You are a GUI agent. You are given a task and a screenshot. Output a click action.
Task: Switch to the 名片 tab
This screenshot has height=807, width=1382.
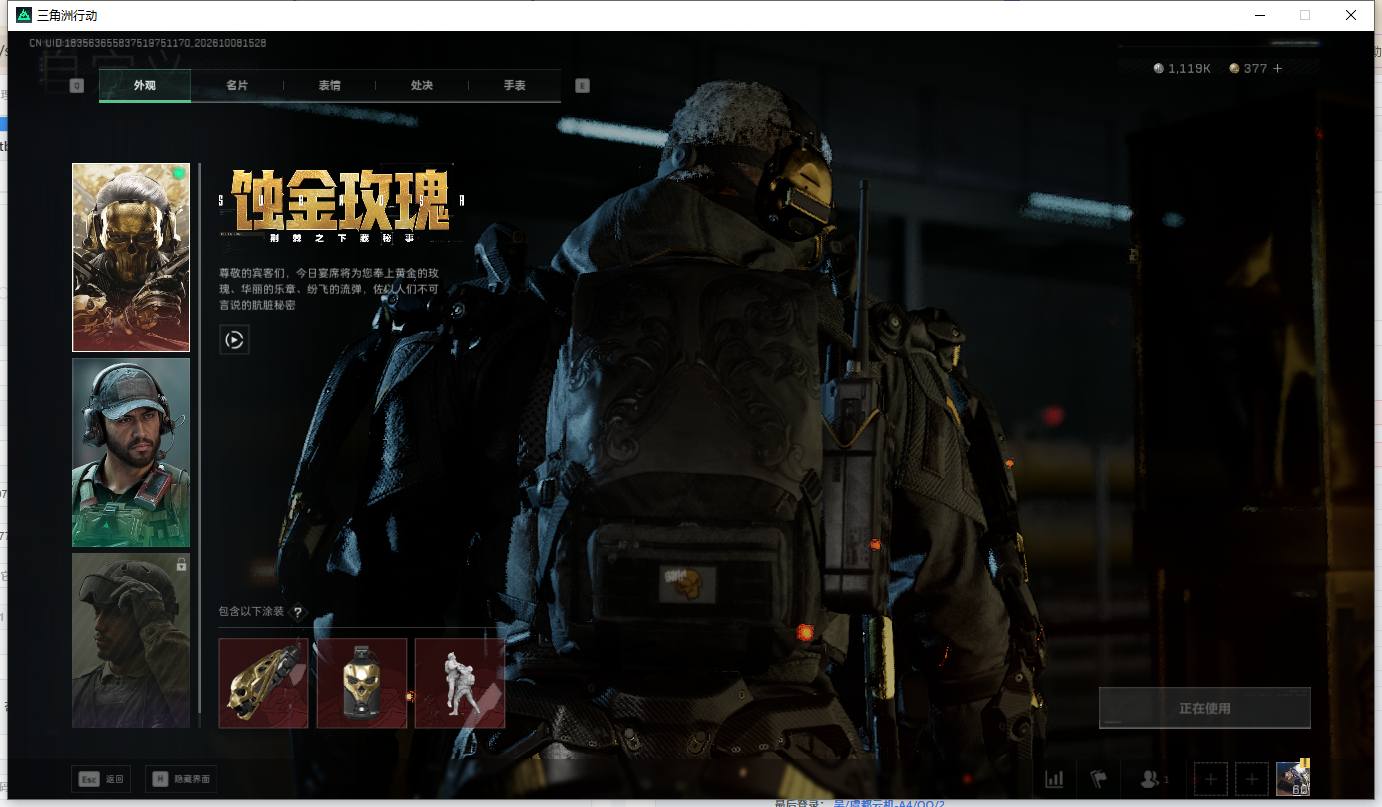pyautogui.click(x=237, y=86)
